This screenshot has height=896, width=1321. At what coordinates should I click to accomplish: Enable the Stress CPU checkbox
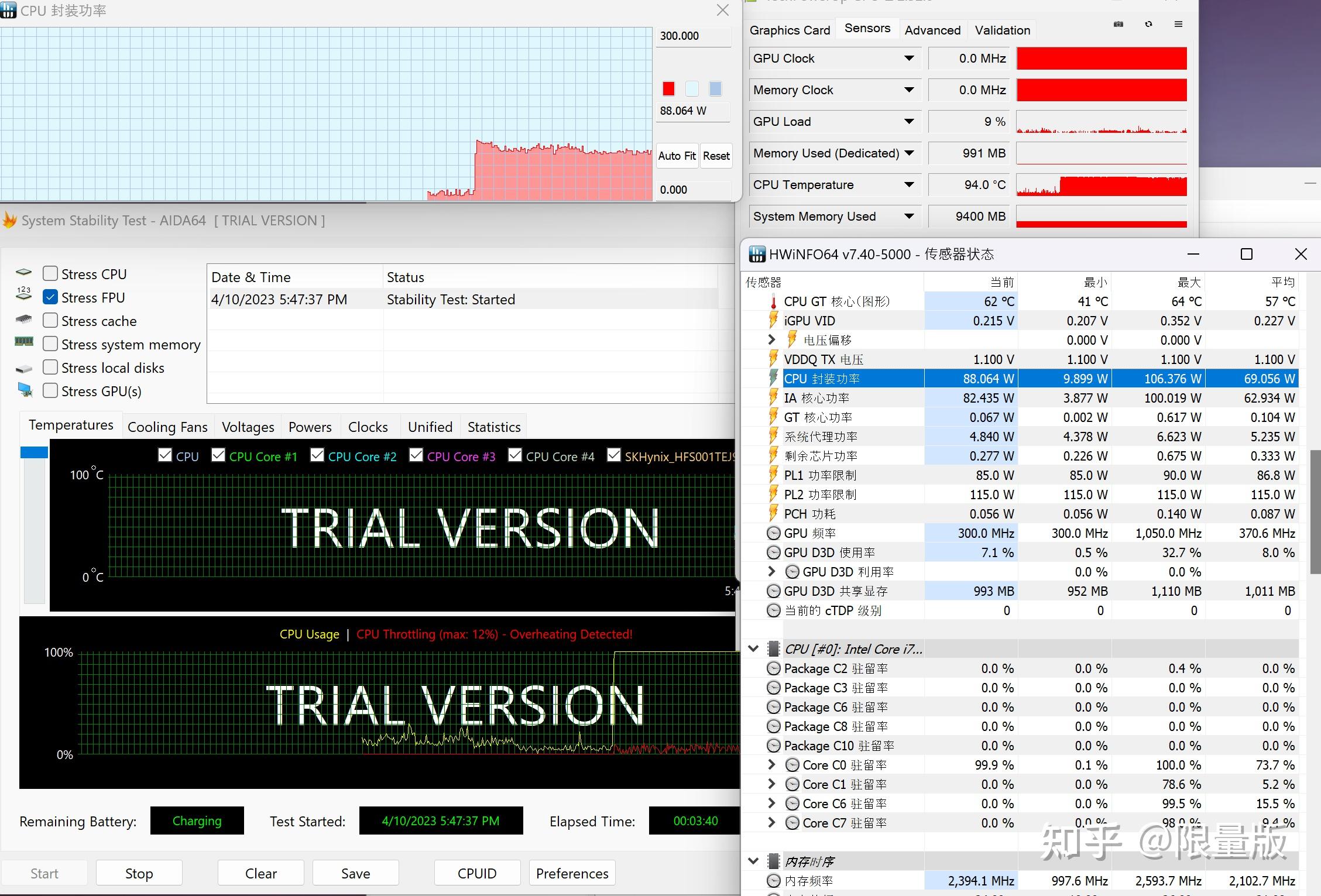(51, 274)
